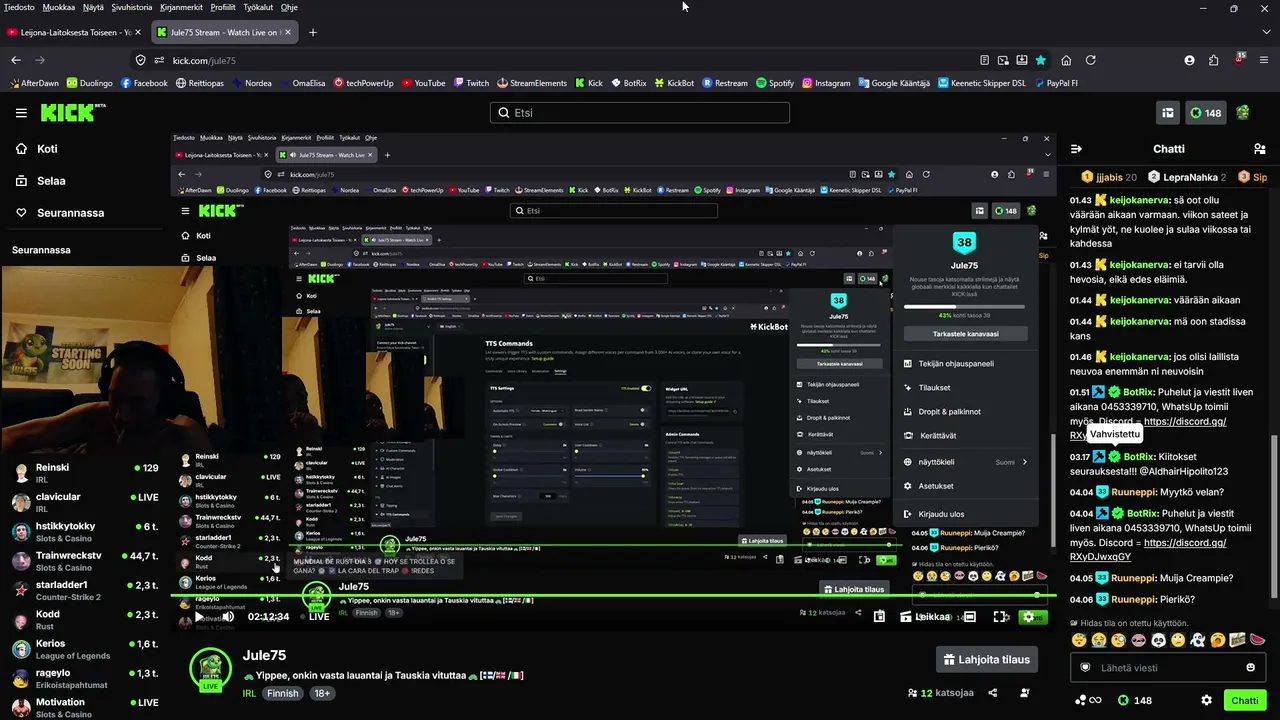Open the Firefox extensions puzzle icon
The width and height of the screenshot is (1280, 720).
(x=1214, y=60)
